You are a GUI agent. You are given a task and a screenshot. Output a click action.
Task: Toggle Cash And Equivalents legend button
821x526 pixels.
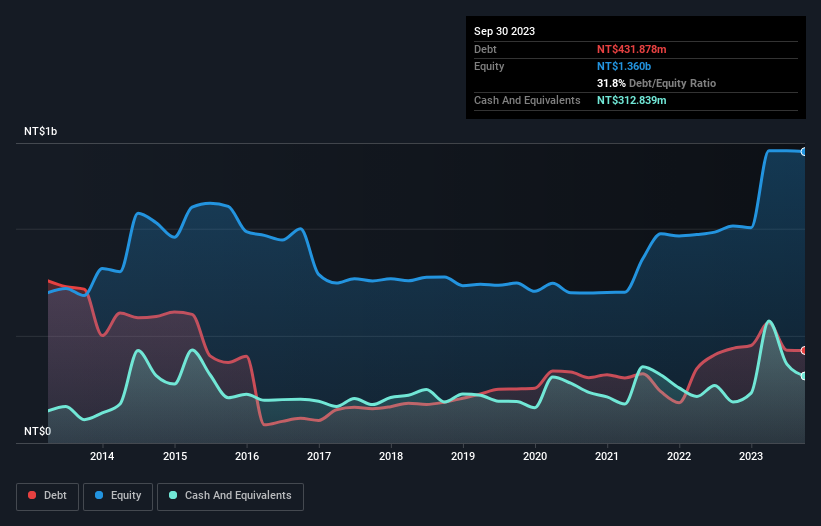coord(230,496)
